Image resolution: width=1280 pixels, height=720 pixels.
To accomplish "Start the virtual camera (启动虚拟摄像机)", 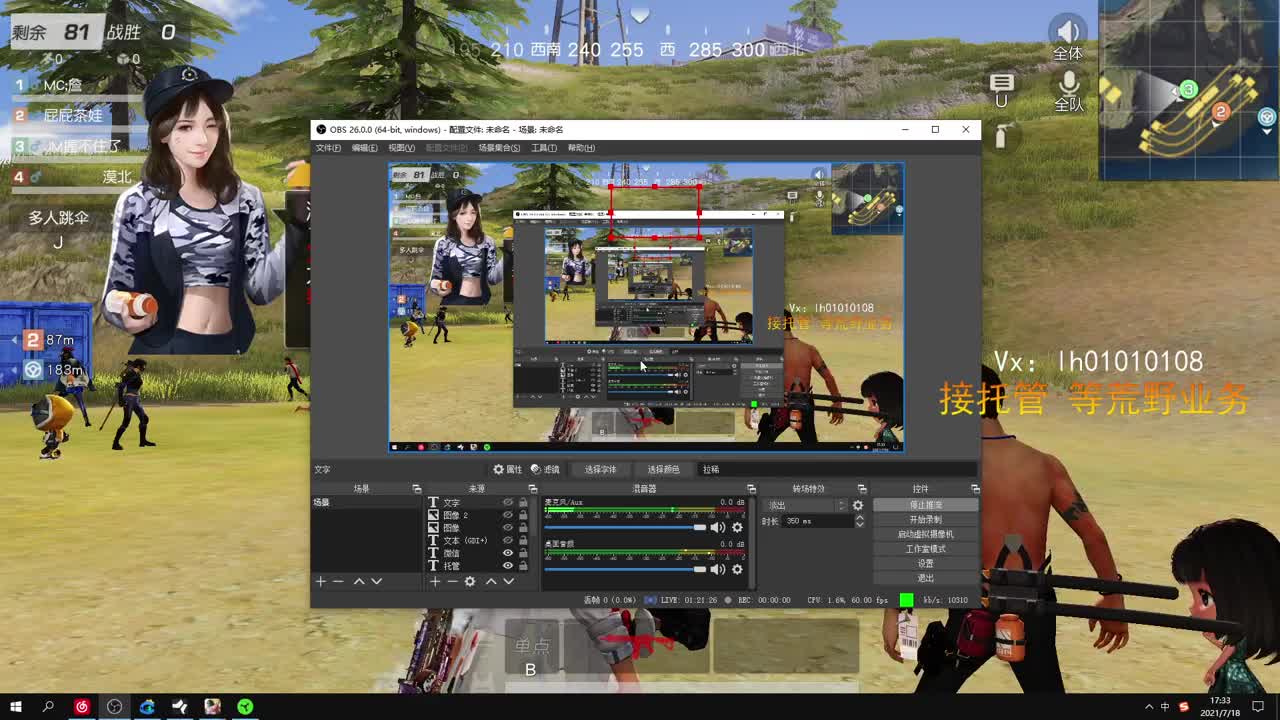I will click(926, 534).
